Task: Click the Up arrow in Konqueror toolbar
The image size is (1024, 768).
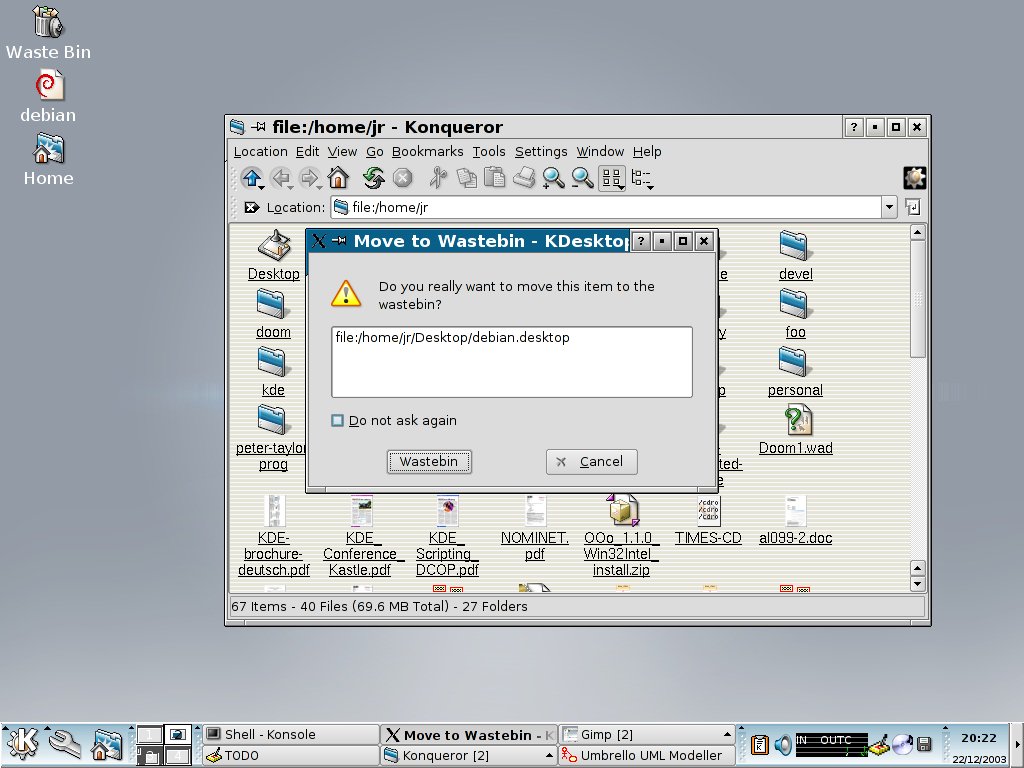Action: coord(251,177)
